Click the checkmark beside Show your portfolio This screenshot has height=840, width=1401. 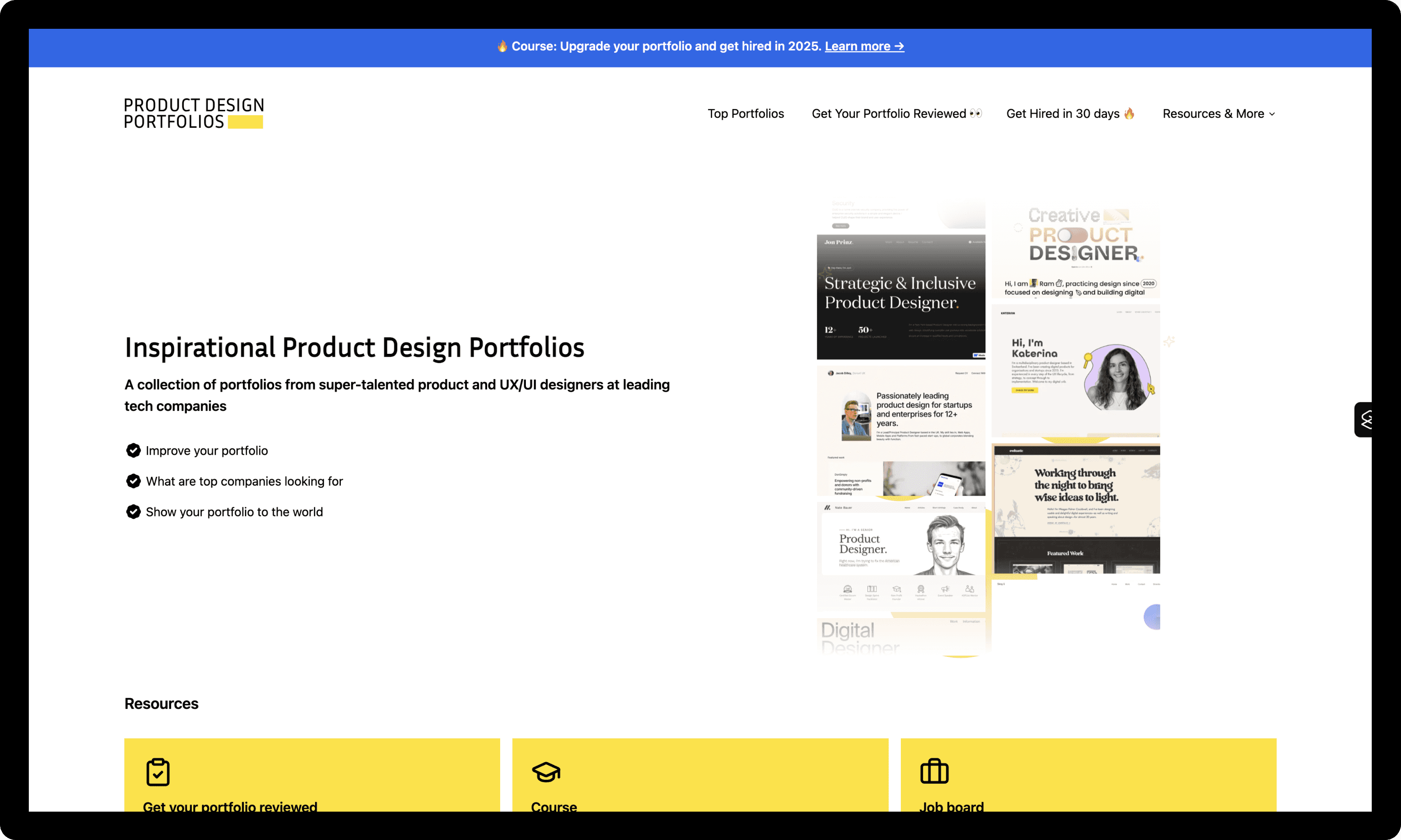(133, 512)
